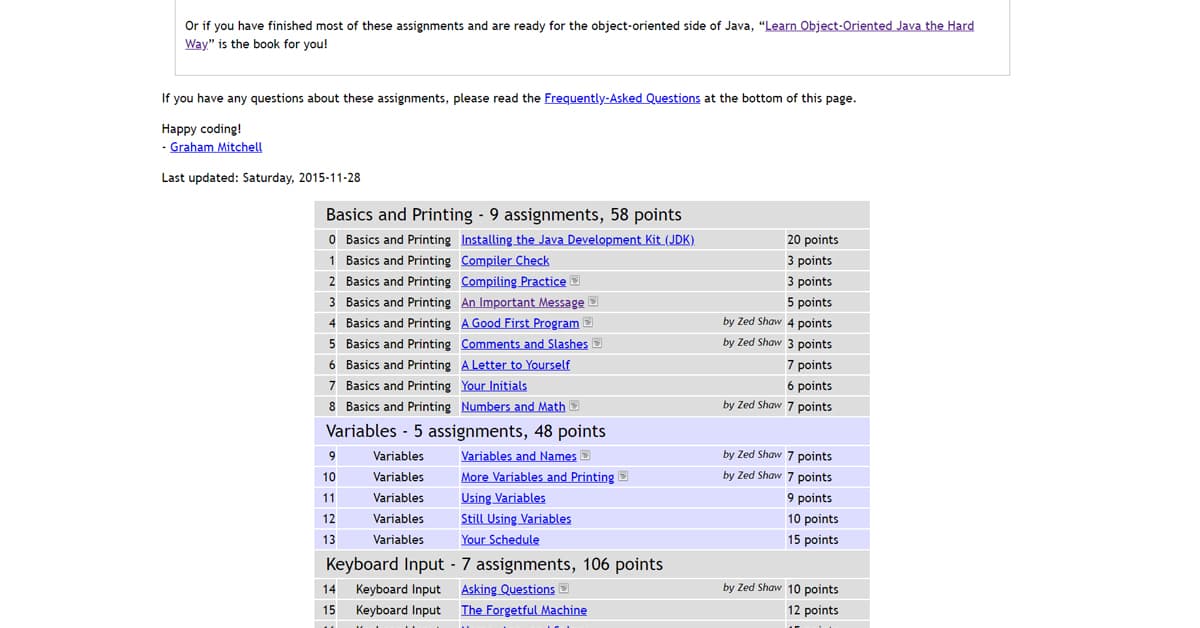Open Graham Mitchell's author link

coord(216,147)
